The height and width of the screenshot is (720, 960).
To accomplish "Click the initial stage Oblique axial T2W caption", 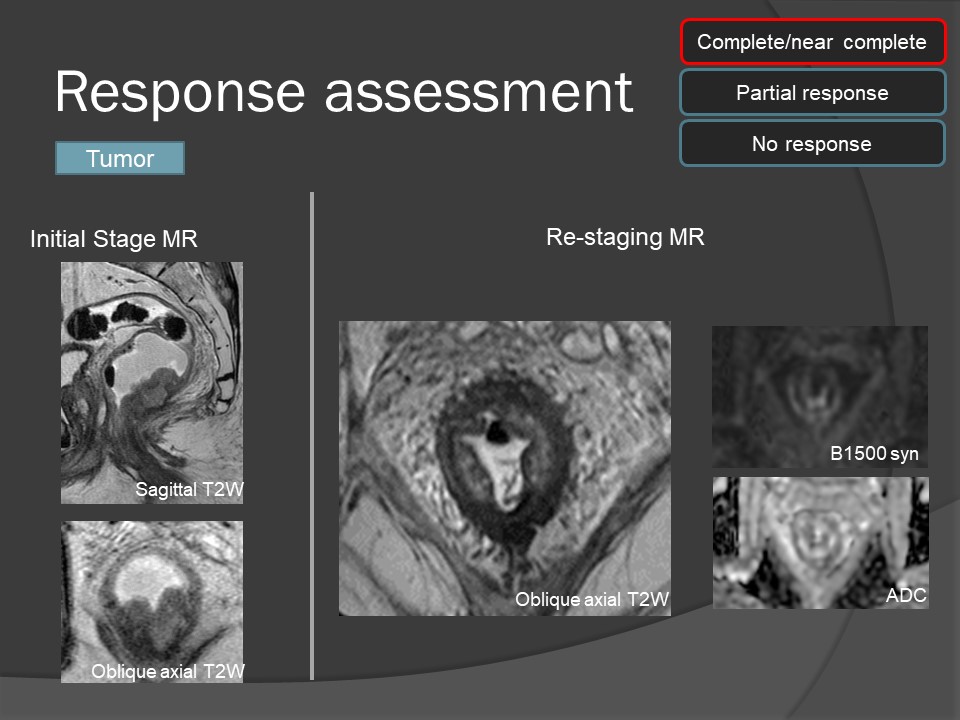I will tap(167, 671).
